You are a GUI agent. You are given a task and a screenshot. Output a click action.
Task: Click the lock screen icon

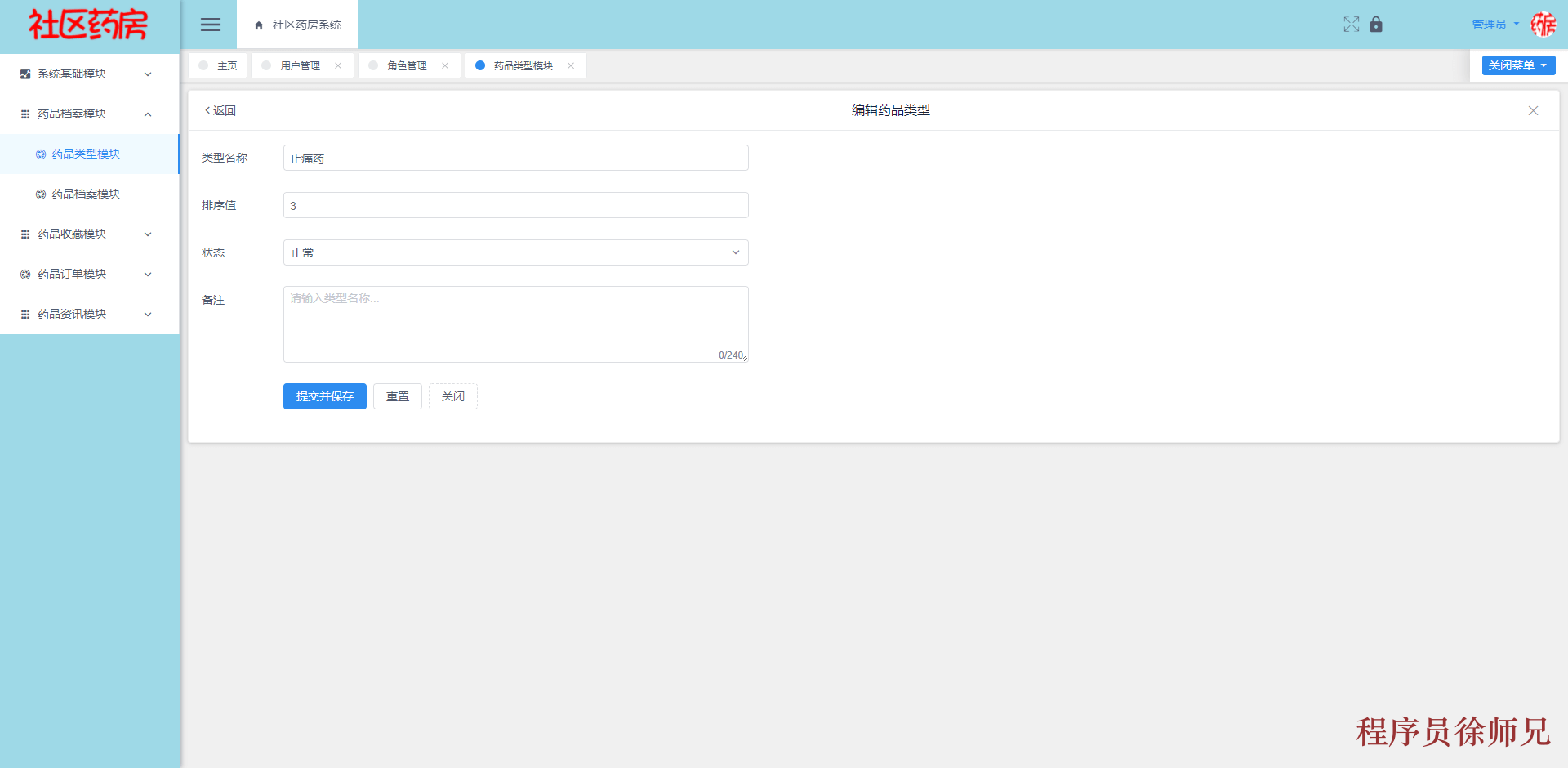(x=1377, y=25)
